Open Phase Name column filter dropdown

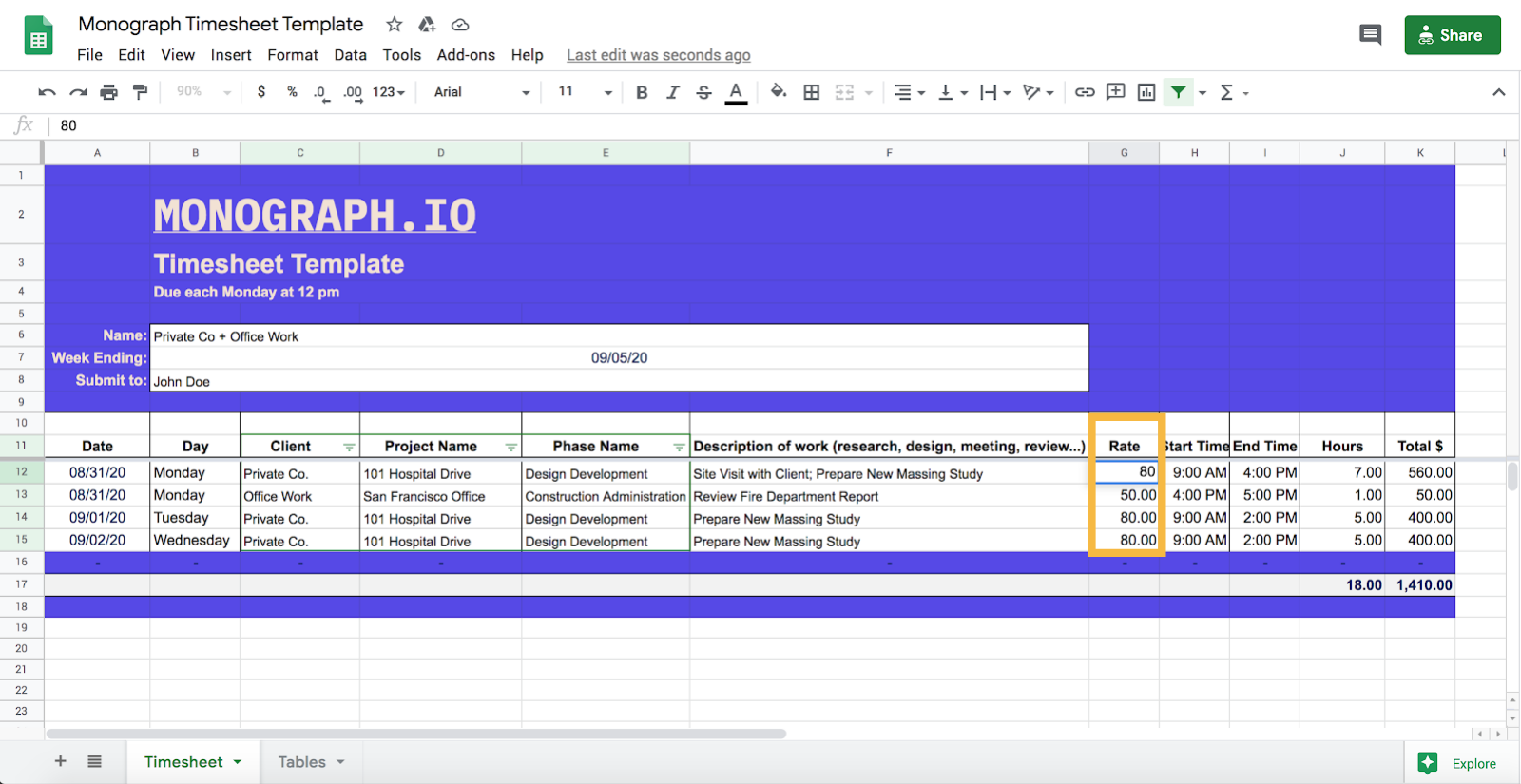(679, 447)
